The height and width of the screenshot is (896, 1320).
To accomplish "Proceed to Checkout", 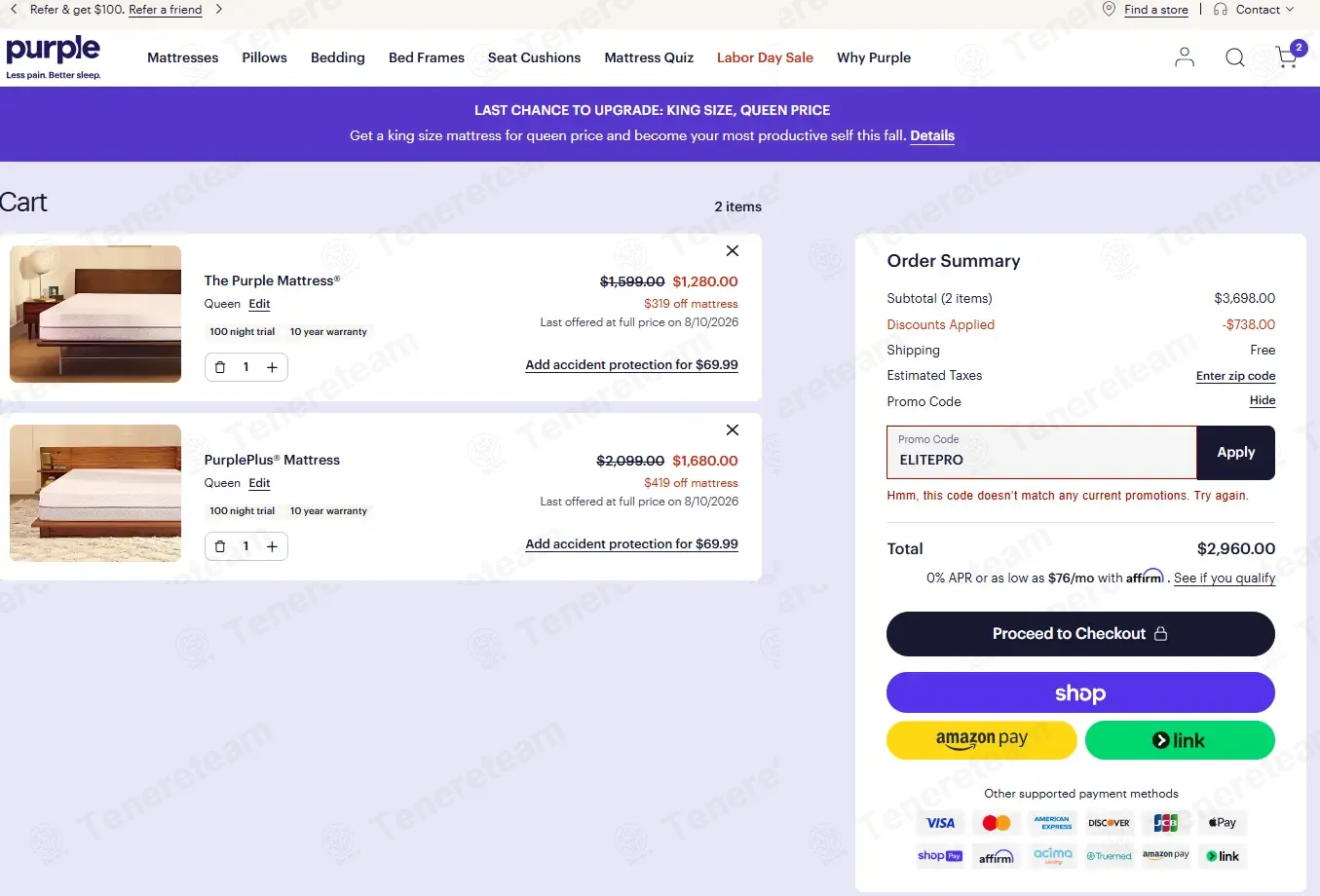I will tap(1080, 634).
